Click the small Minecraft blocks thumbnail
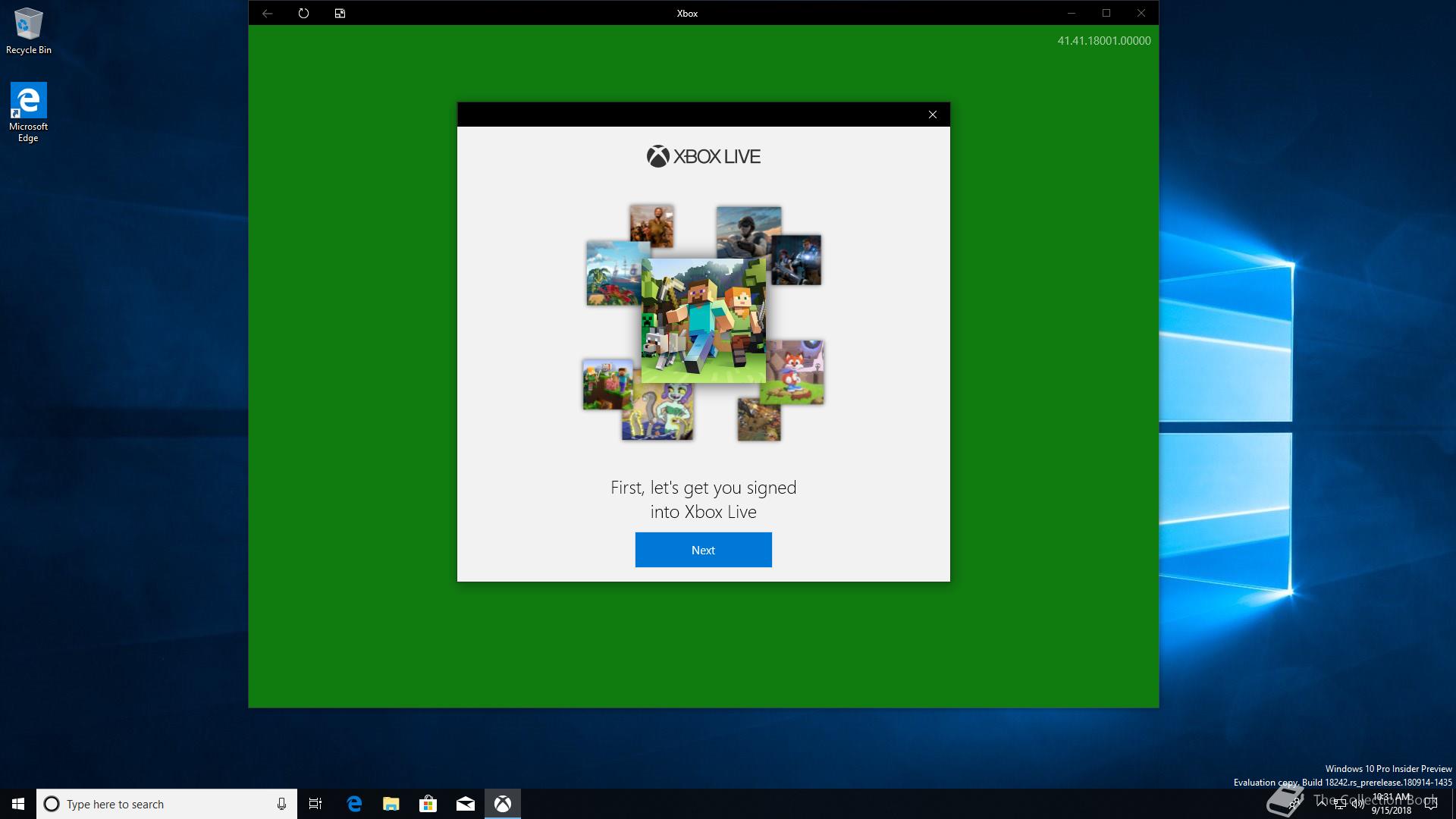1456x819 pixels. click(x=607, y=384)
